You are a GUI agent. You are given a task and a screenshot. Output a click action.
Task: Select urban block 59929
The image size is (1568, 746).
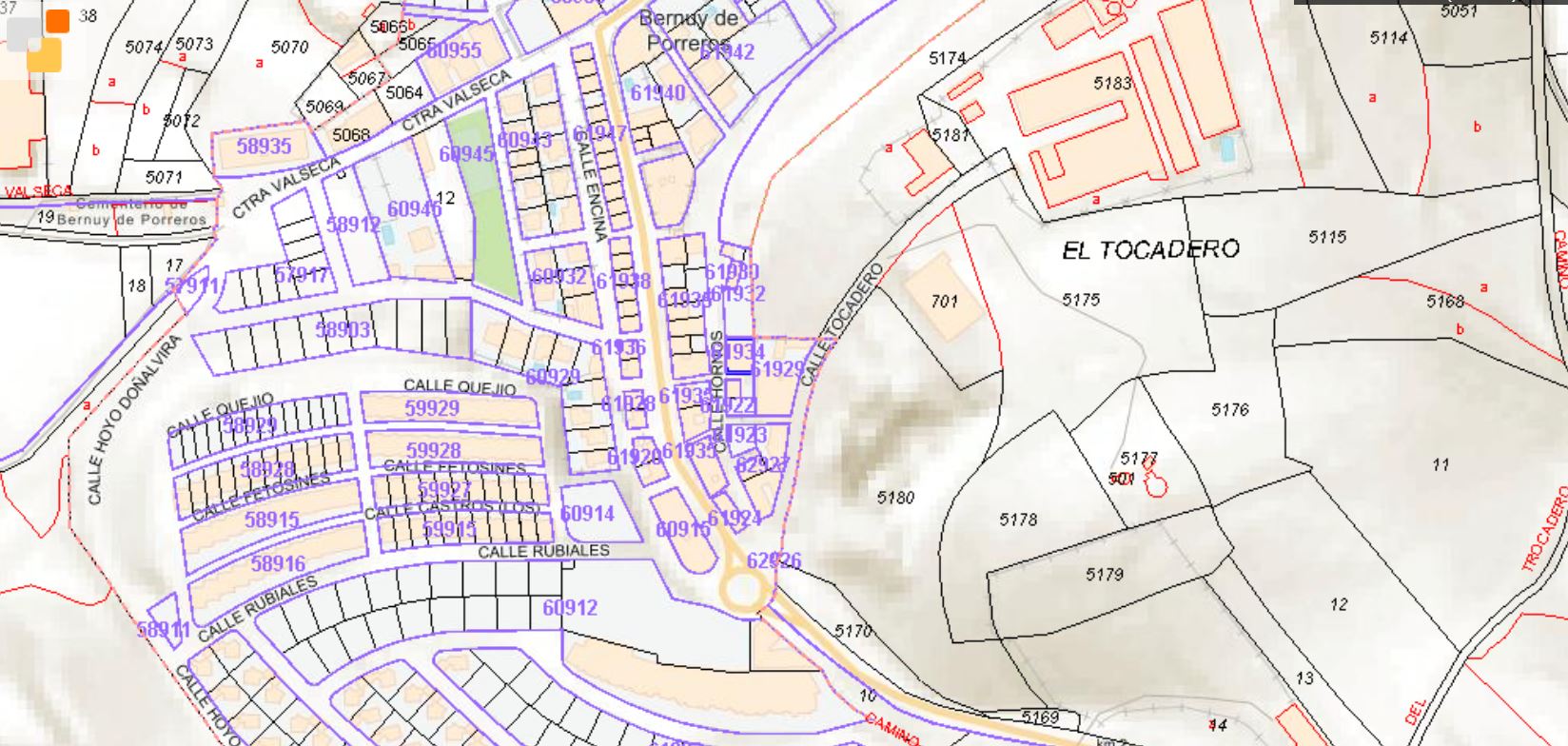(432, 408)
